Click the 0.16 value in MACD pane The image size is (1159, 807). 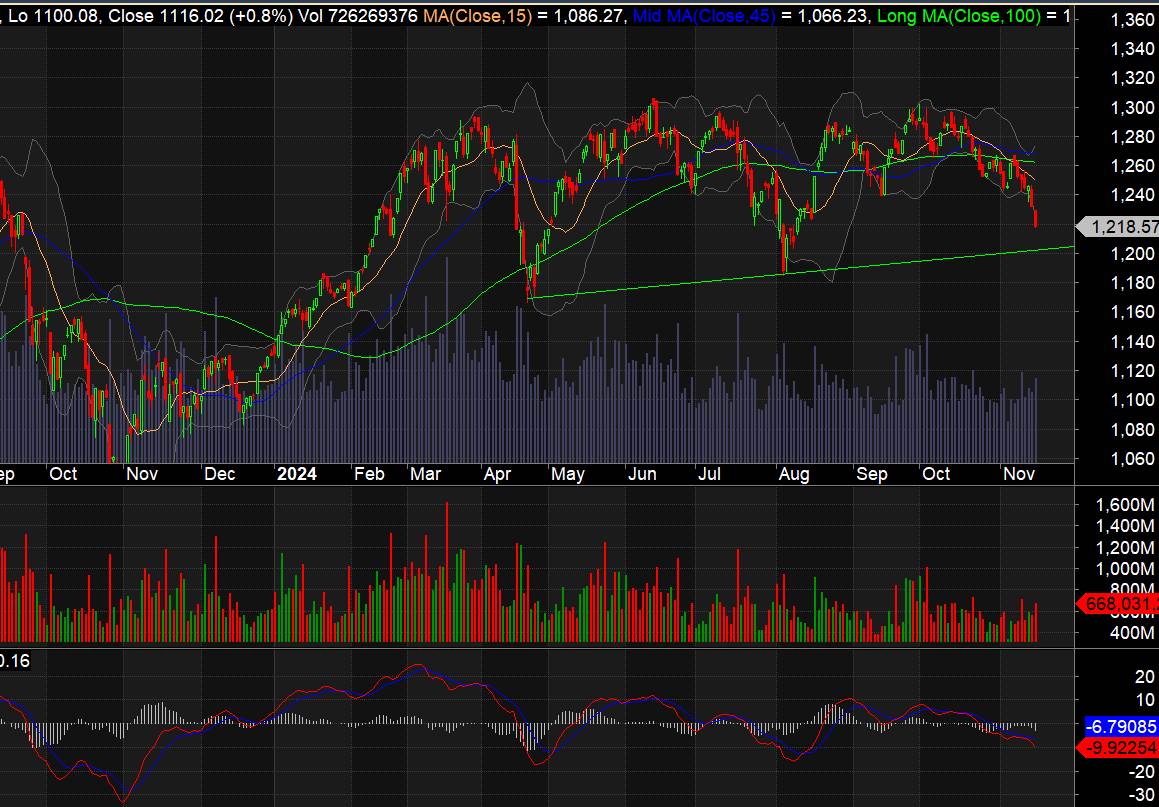pyautogui.click(x=14, y=661)
